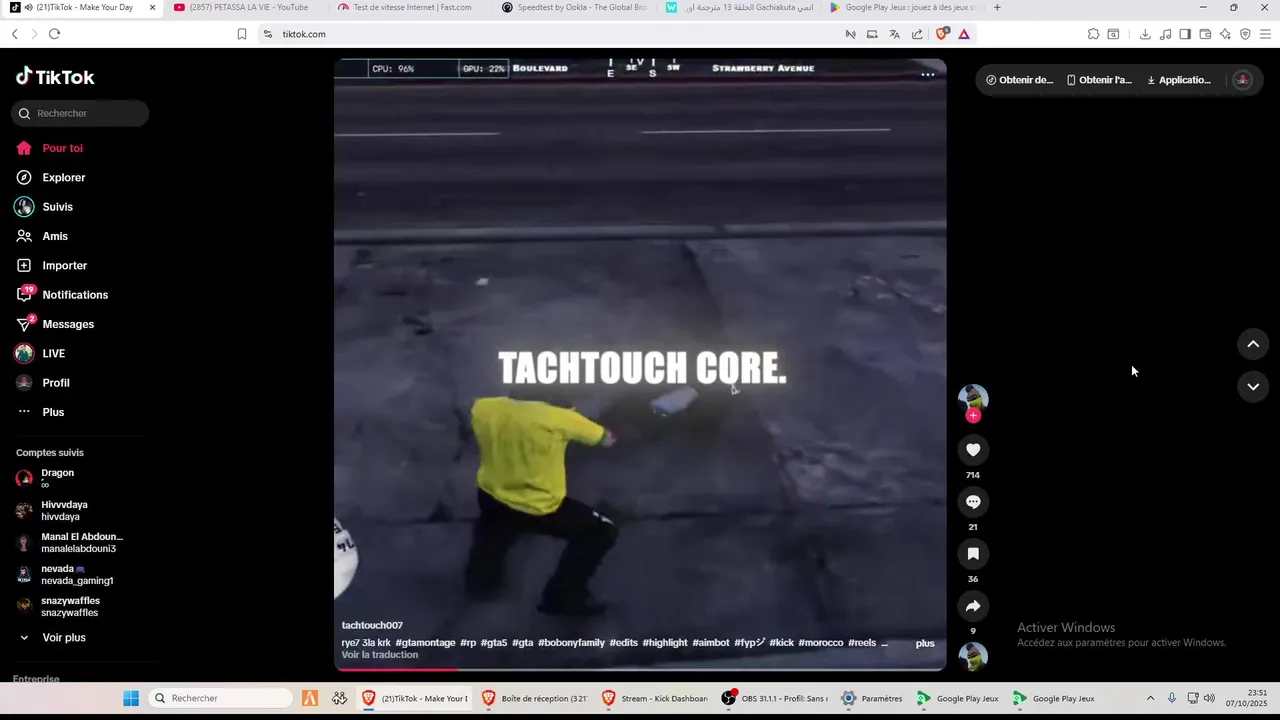Open Paramètres from taskbar
The height and width of the screenshot is (720, 1280).
coord(872,698)
